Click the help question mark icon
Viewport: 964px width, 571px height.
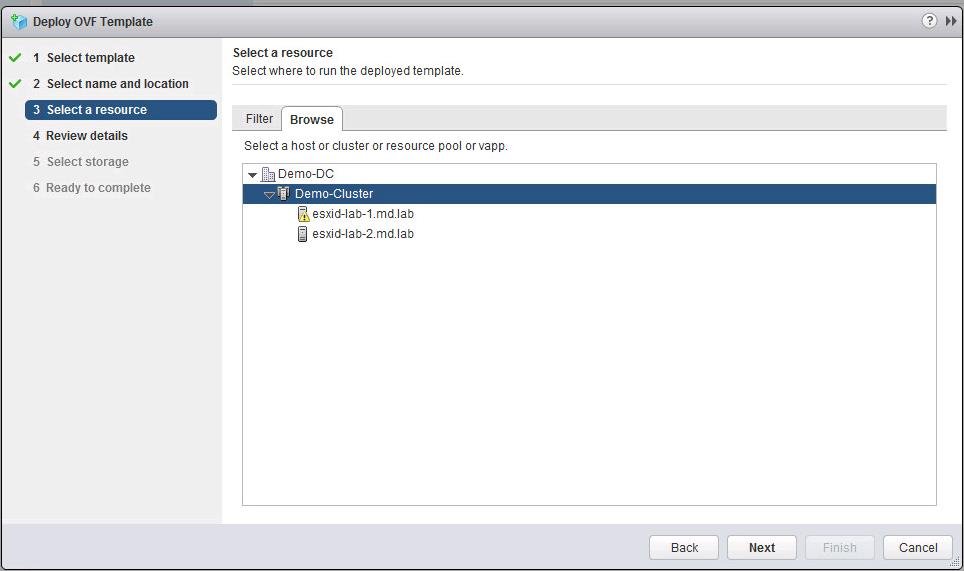[x=929, y=21]
